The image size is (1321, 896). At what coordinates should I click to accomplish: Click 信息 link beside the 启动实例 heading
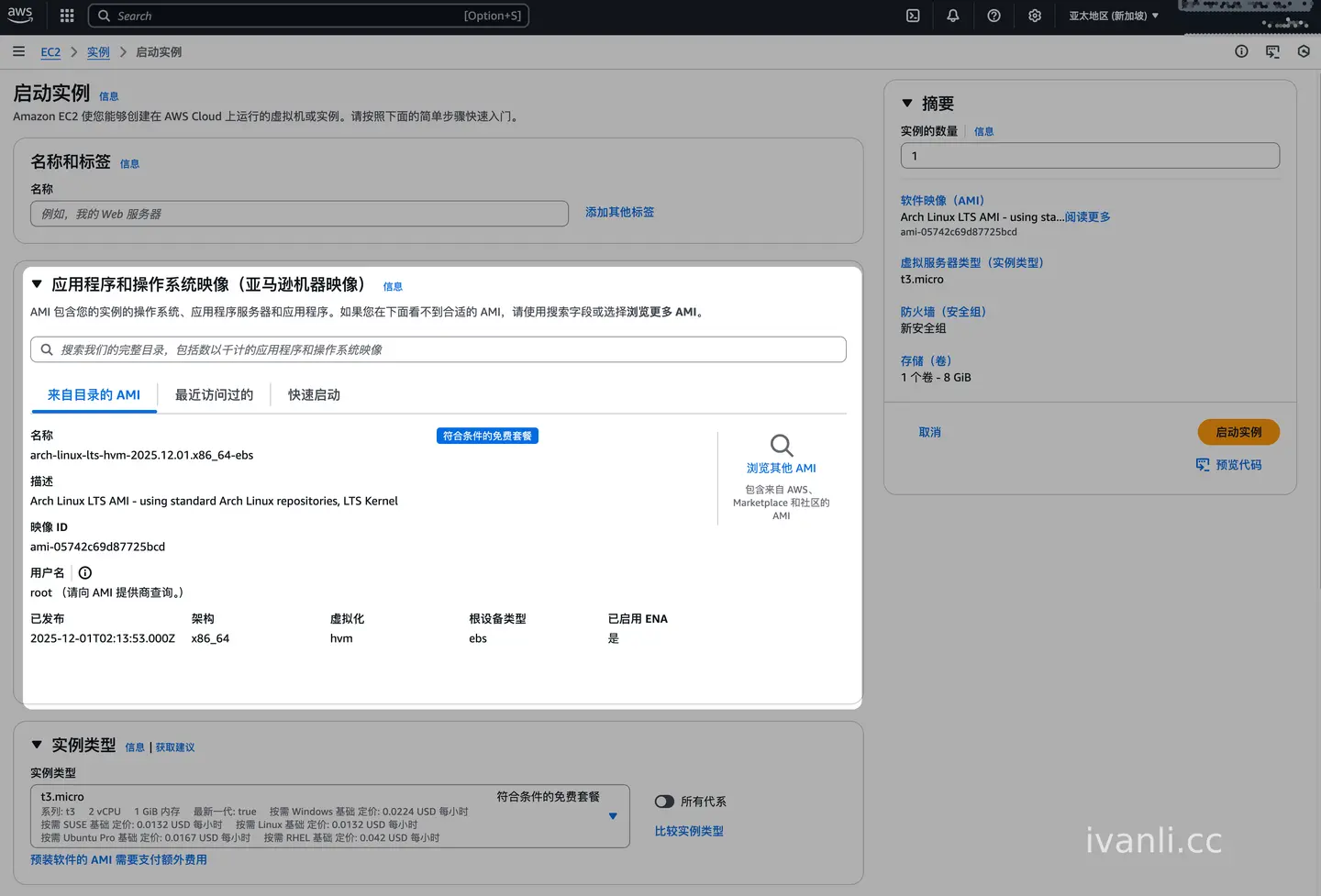point(109,96)
